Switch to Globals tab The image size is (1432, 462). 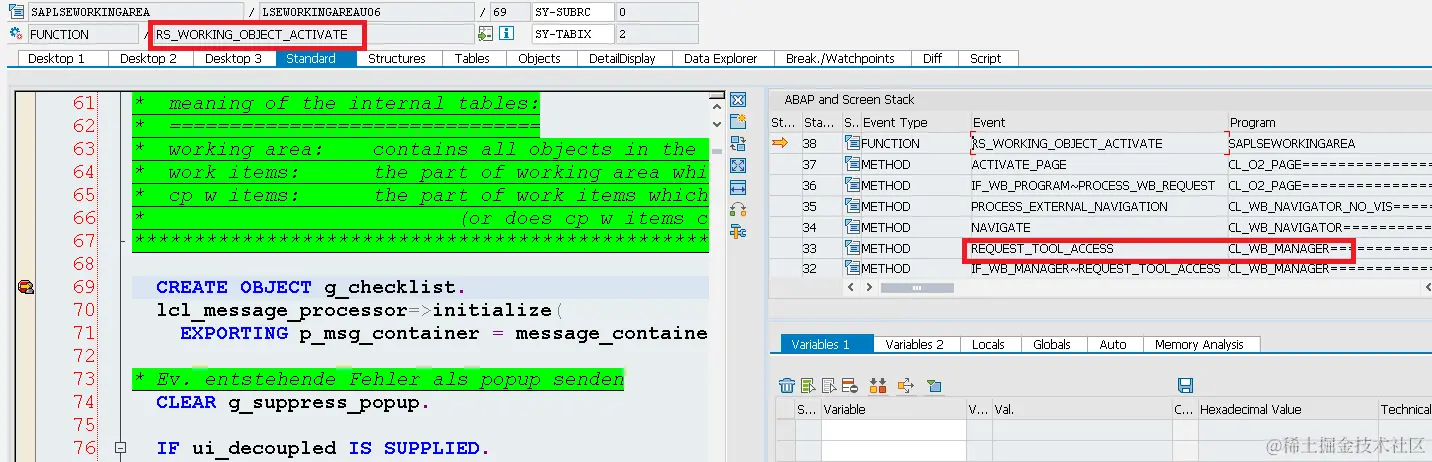click(1052, 344)
